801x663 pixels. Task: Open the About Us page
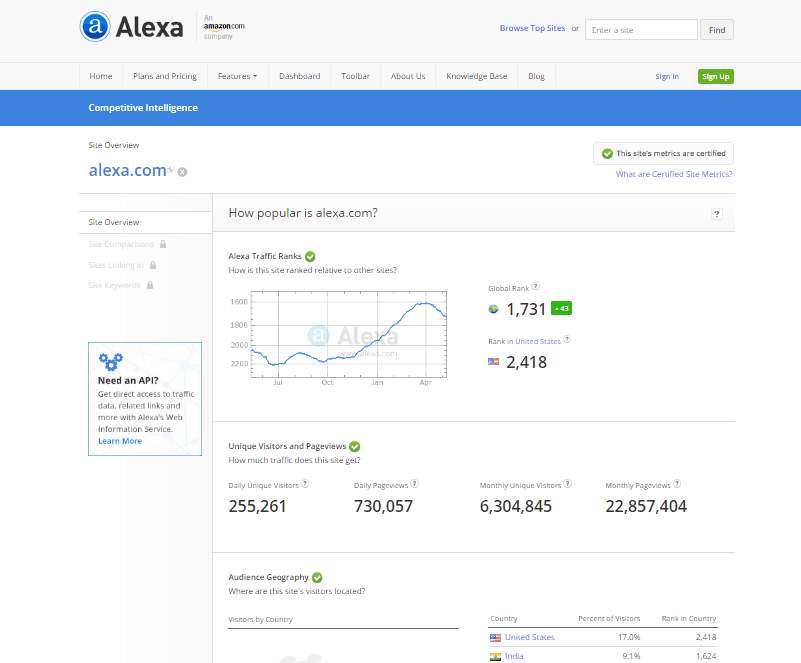[408, 76]
